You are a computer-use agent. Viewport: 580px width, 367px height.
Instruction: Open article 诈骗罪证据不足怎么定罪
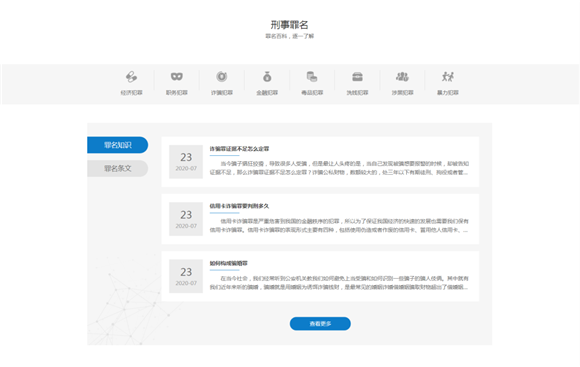pos(239,149)
